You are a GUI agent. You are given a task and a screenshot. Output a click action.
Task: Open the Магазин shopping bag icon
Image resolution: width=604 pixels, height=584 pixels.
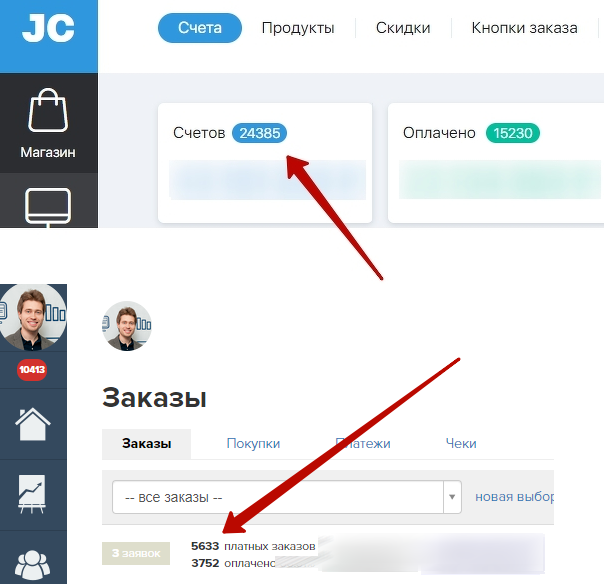click(x=48, y=110)
